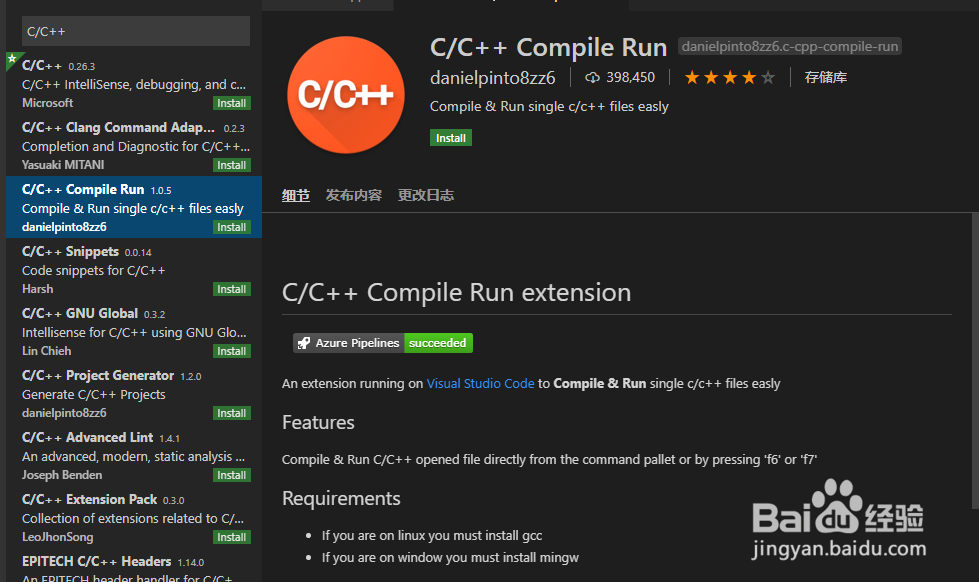This screenshot has height=582, width=979.
Task: Install the C/C++ Extension Pack
Action: coord(232,536)
